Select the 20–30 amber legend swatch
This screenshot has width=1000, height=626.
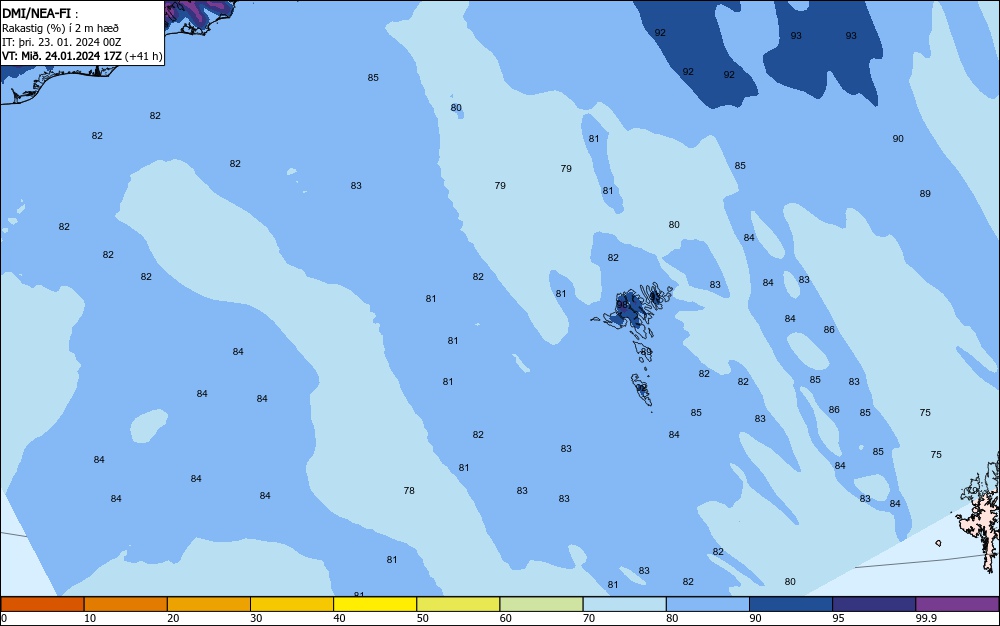tap(209, 604)
